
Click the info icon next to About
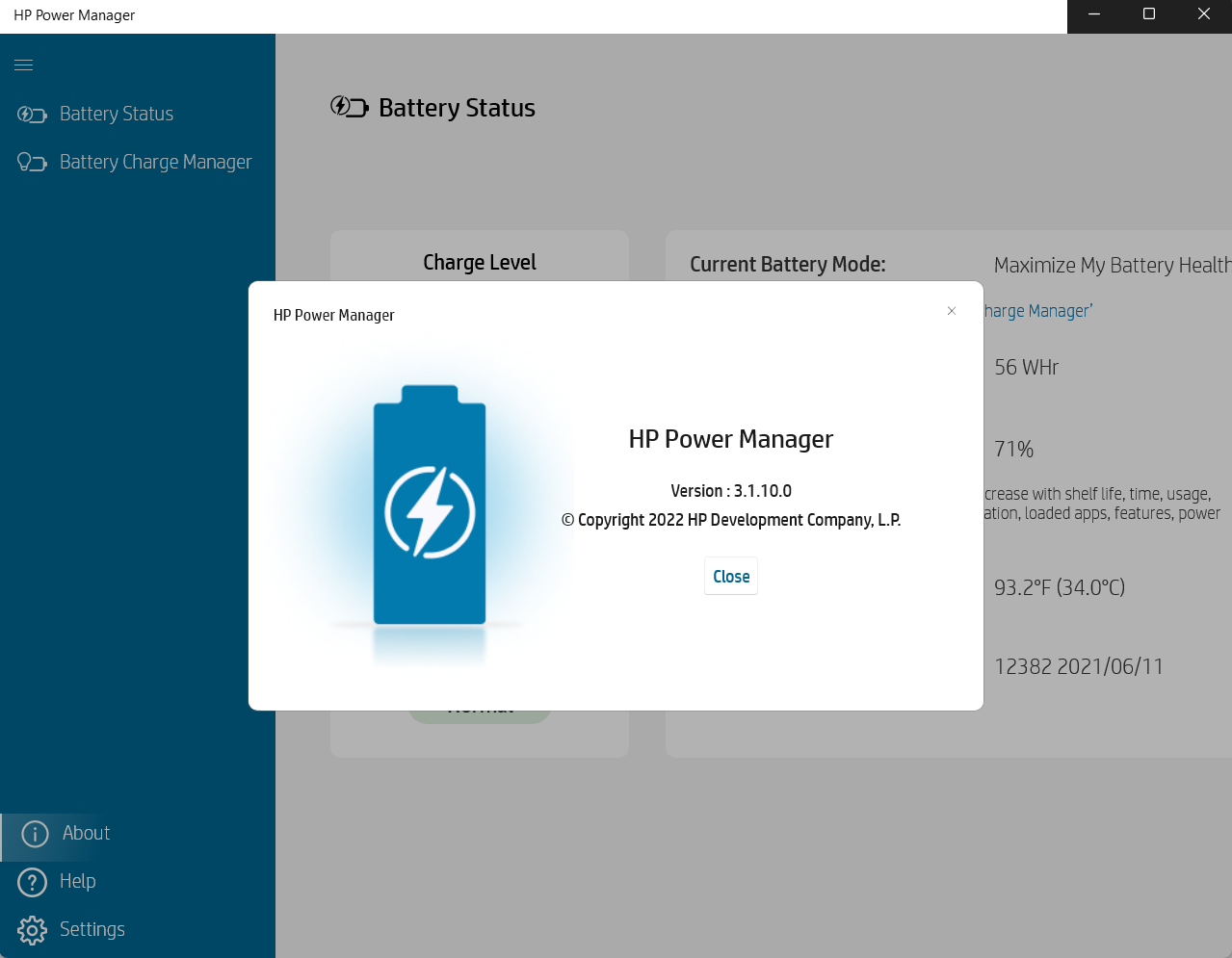click(x=34, y=834)
